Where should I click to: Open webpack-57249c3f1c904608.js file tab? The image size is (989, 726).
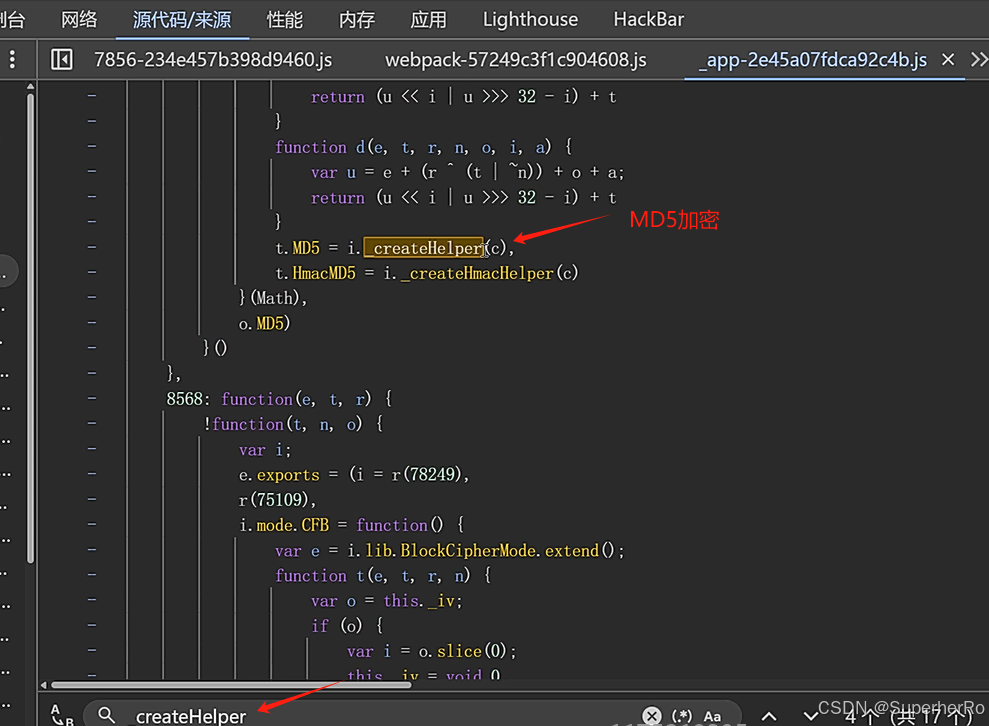515,60
